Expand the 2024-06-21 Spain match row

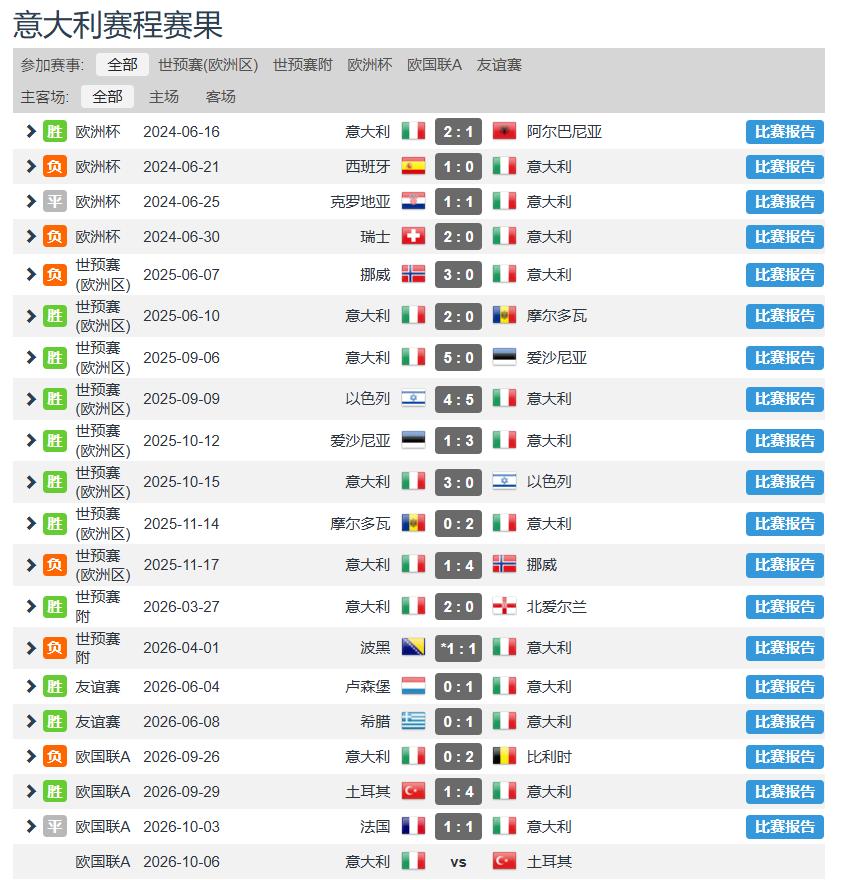pyautogui.click(x=31, y=166)
